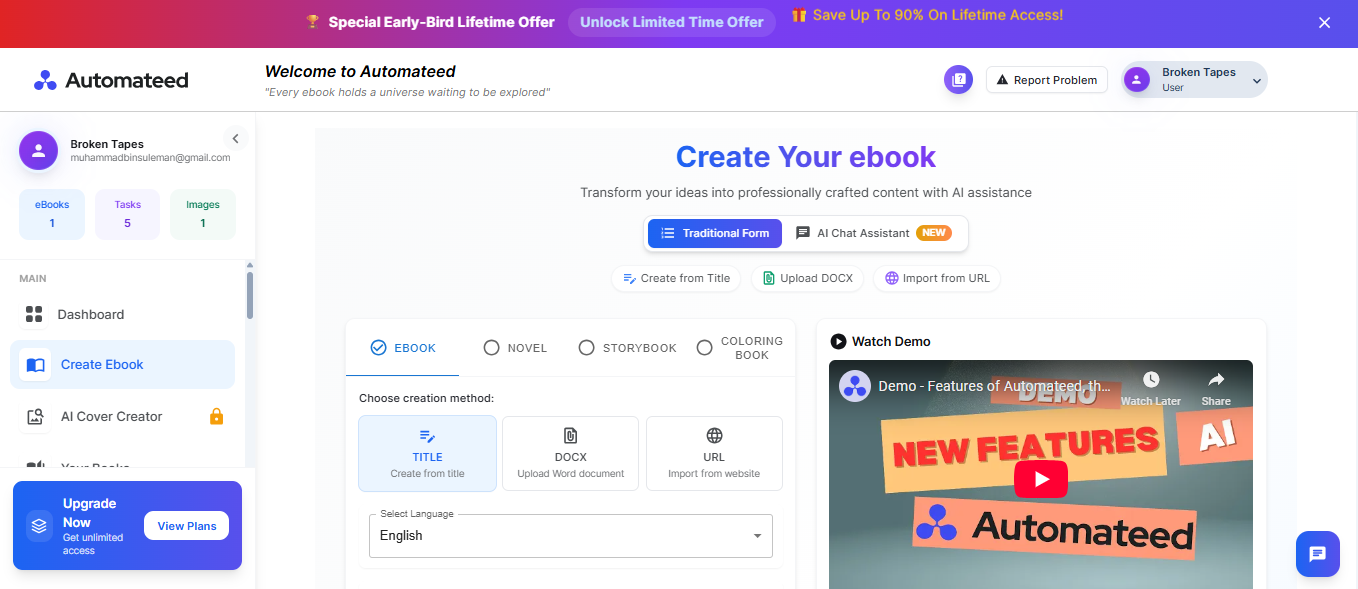This screenshot has height=589, width=1358.
Task: Click the Traditional Form list icon
Action: pos(668,233)
